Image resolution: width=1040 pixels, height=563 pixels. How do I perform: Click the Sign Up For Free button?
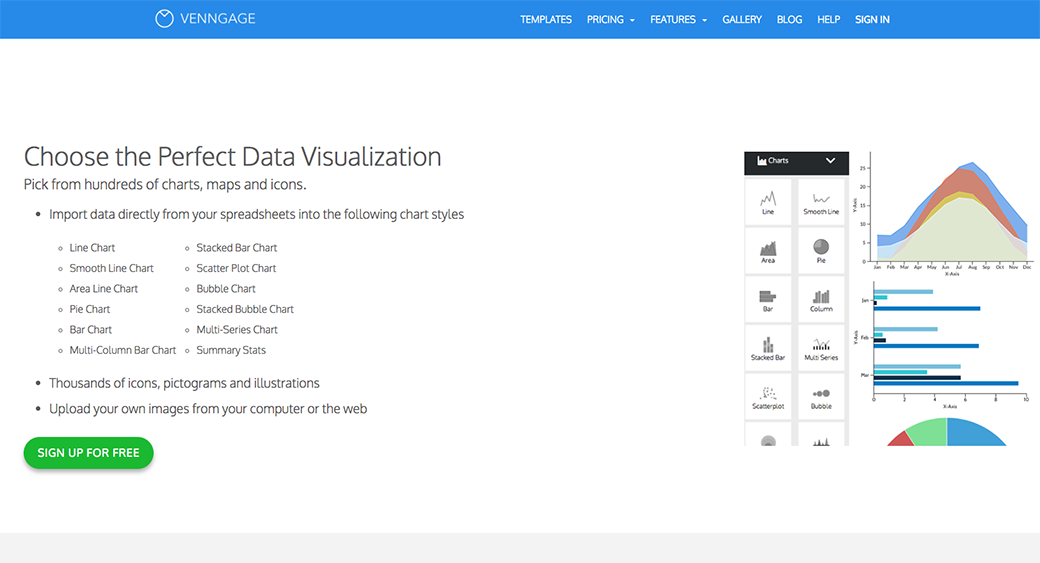[x=88, y=453]
